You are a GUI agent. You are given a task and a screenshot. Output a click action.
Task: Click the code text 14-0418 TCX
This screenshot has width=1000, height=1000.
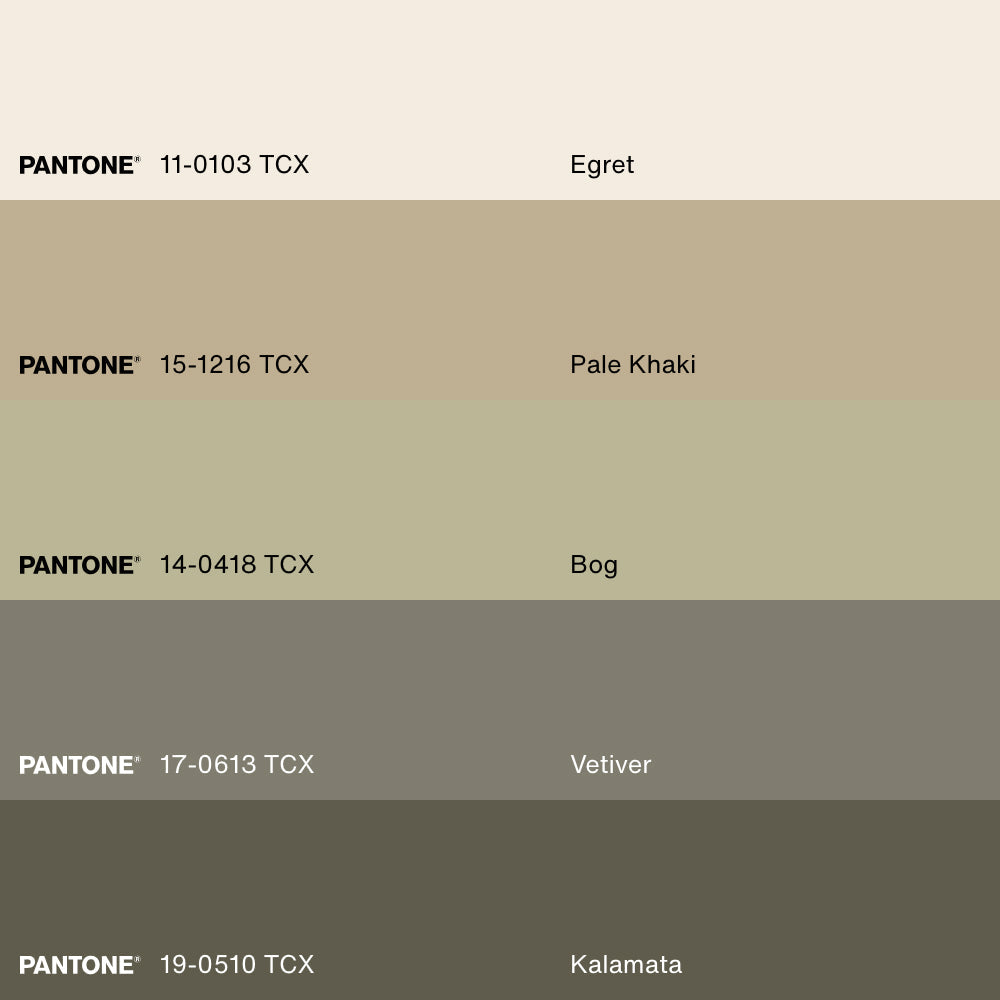coord(237,564)
